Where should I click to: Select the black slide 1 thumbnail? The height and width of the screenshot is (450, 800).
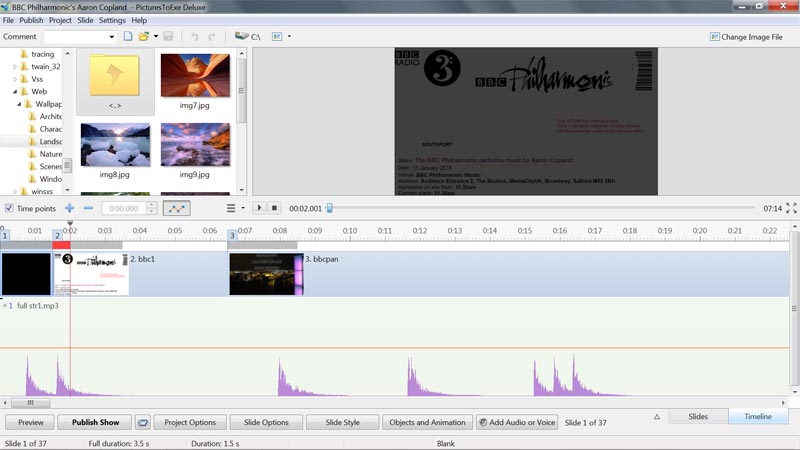pos(26,274)
